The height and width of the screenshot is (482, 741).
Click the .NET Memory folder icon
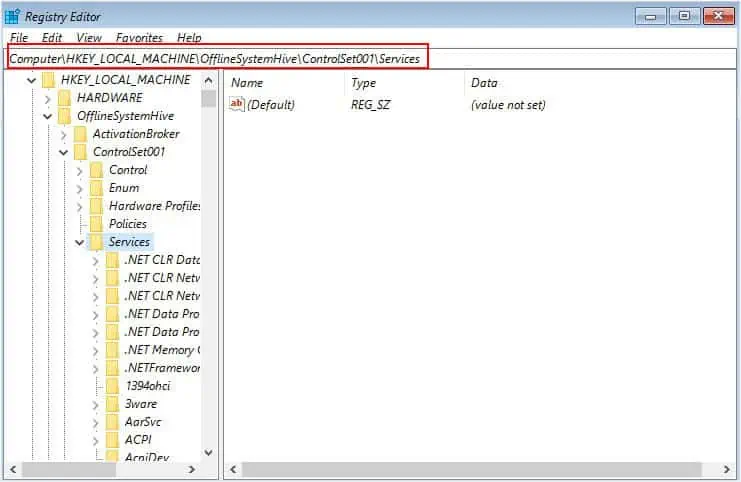[x=112, y=350]
